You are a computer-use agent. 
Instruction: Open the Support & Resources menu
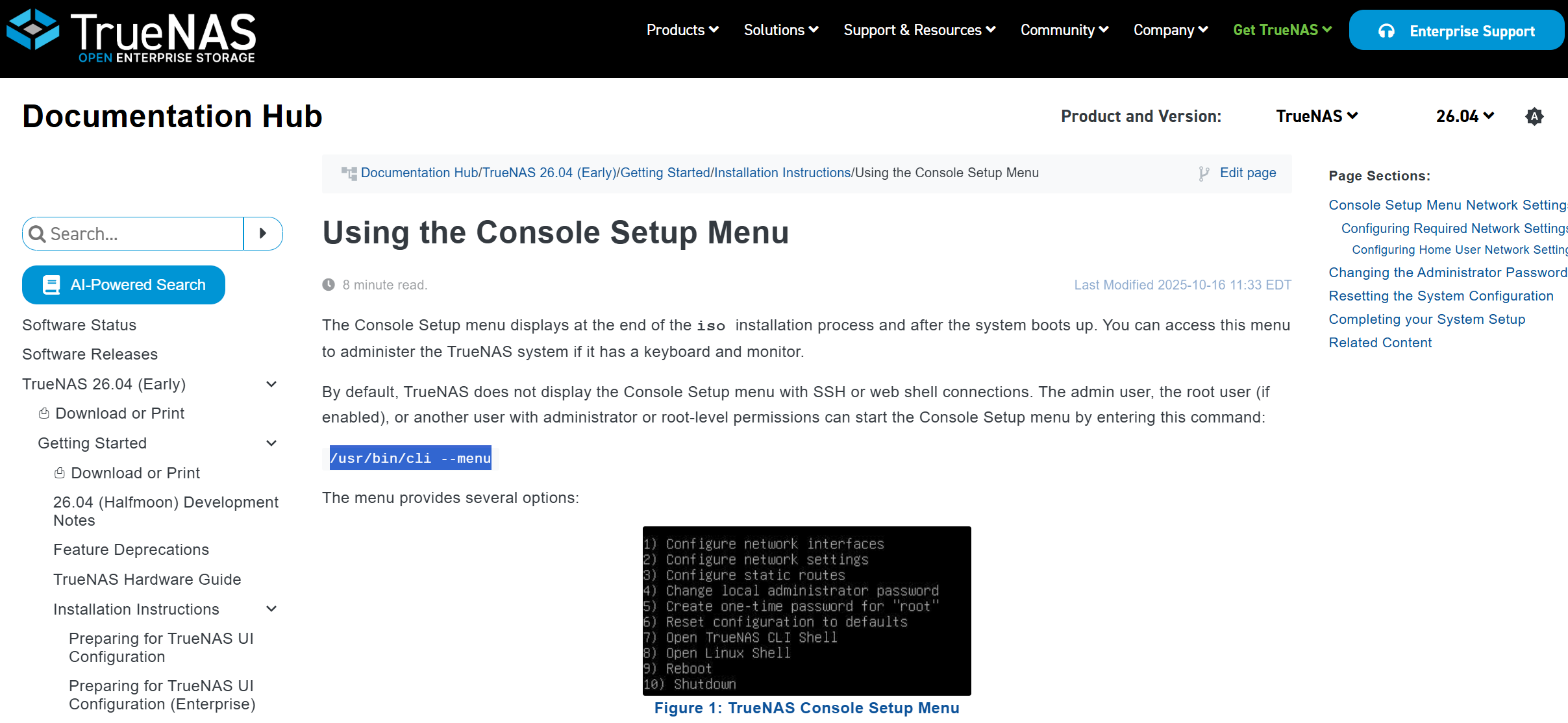[x=919, y=30]
